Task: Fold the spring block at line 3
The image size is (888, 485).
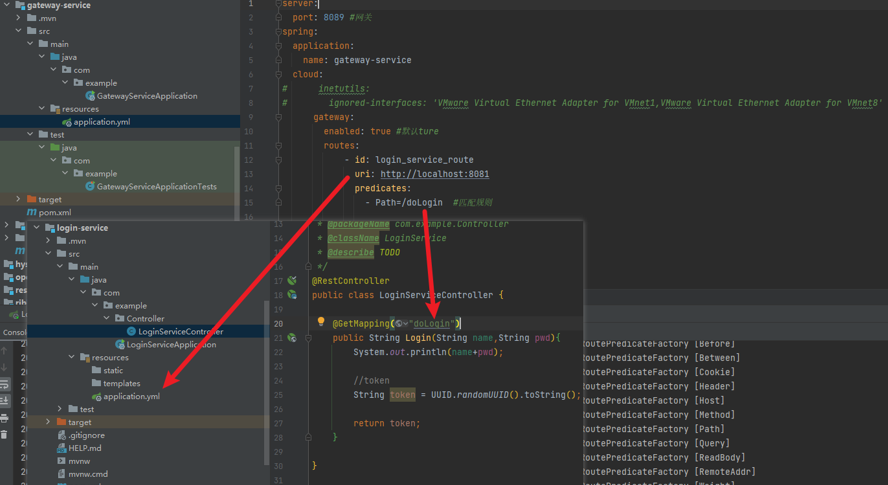Action: (278, 32)
